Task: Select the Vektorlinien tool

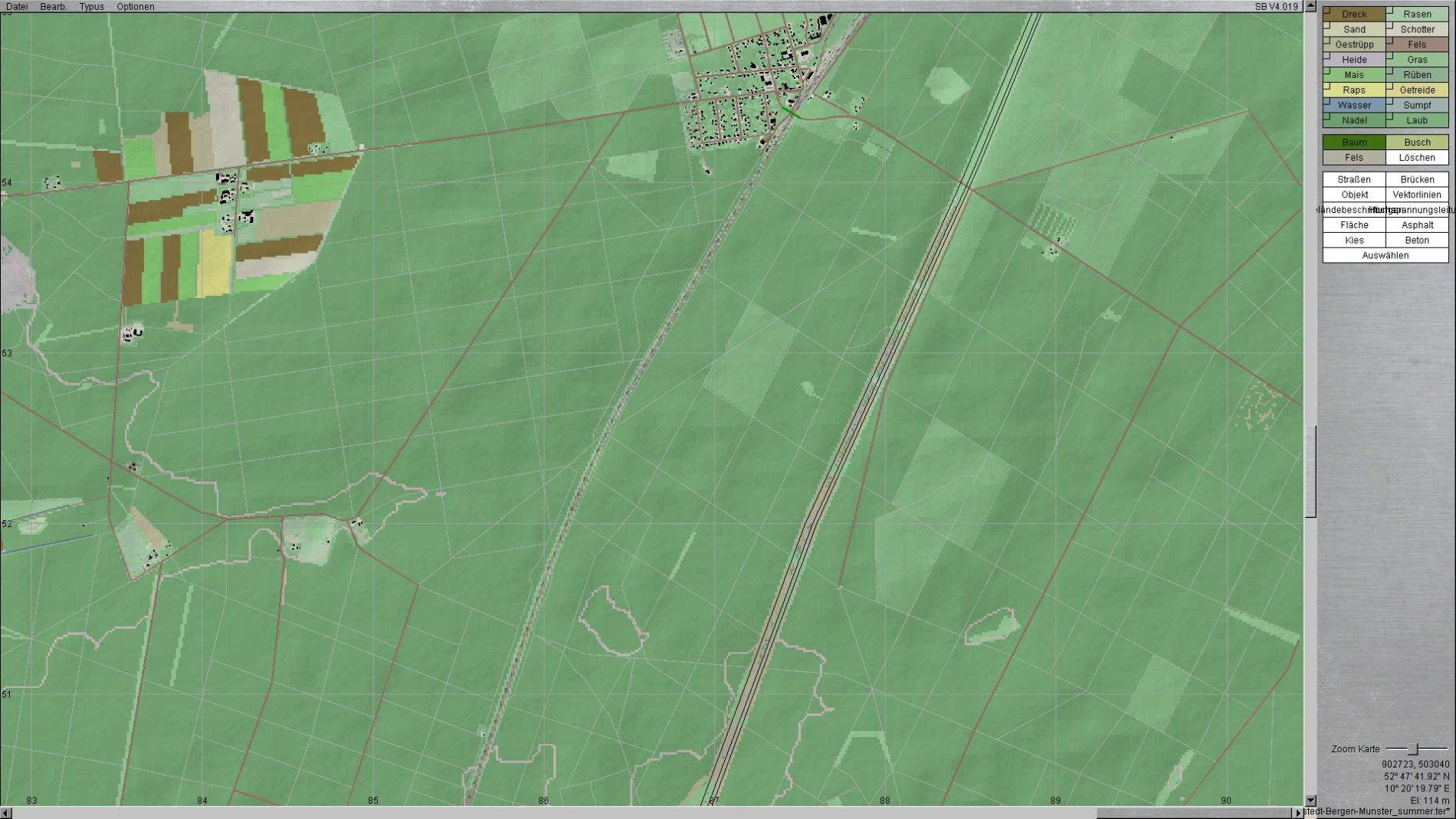Action: [x=1417, y=195]
